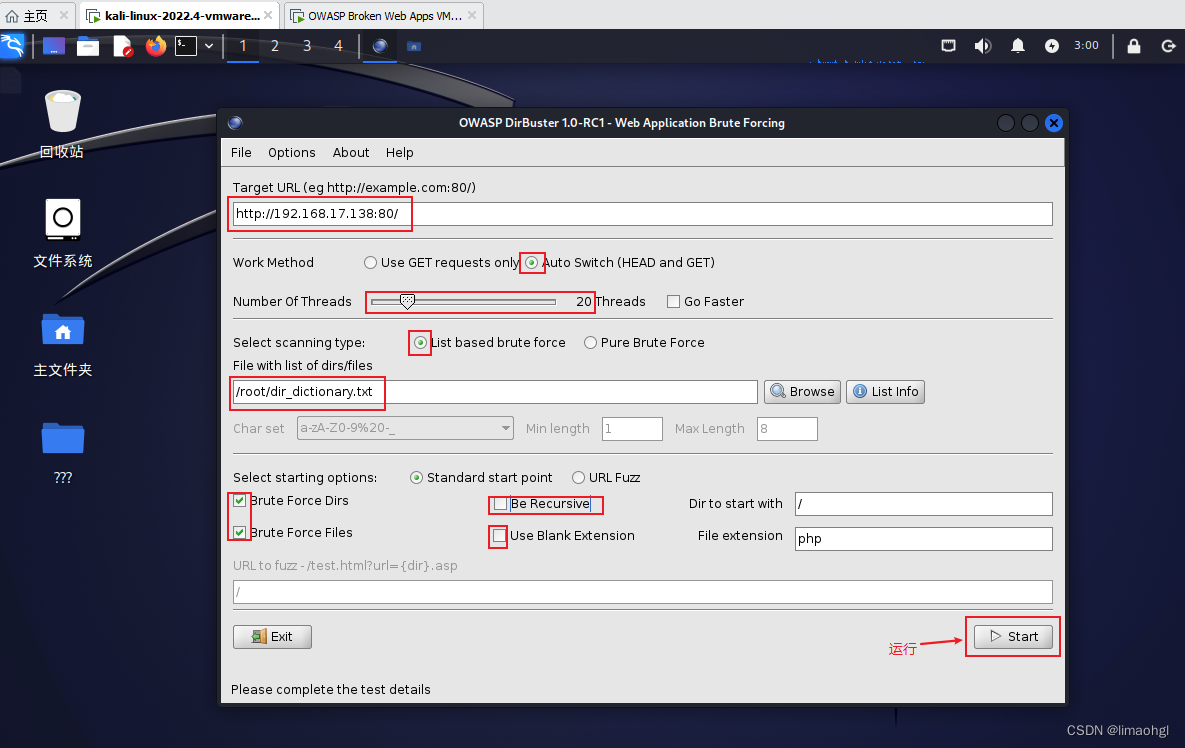Viewport: 1185px width, 748px height.
Task: Open the About menu
Action: coord(351,153)
